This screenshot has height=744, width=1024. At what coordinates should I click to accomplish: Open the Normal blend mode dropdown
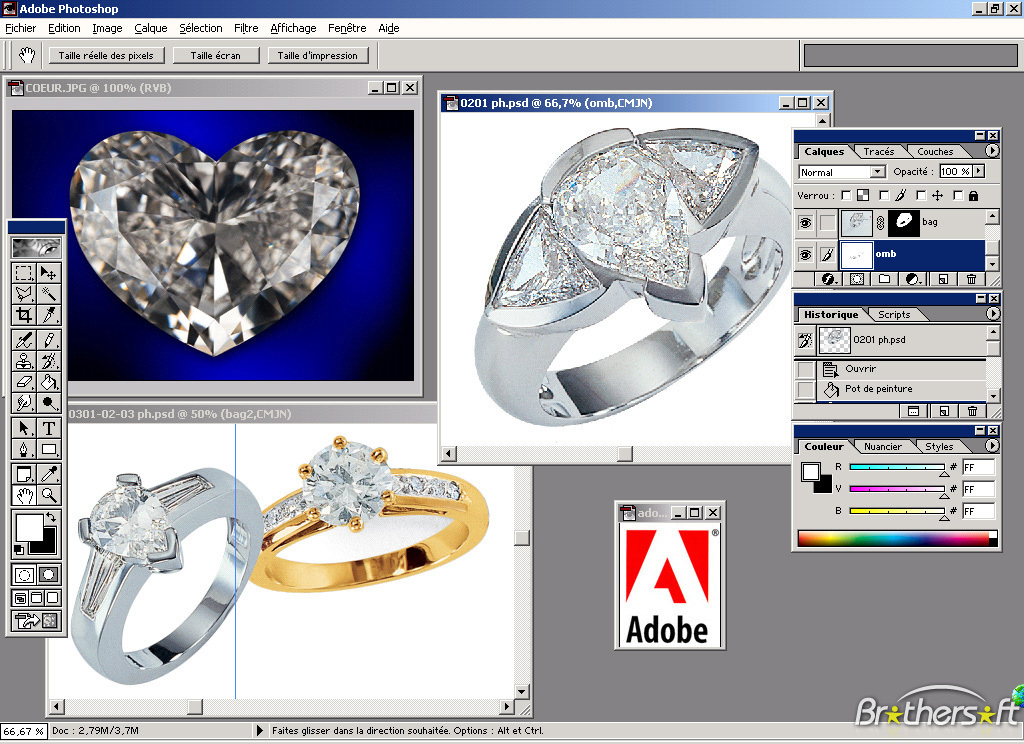click(x=842, y=172)
